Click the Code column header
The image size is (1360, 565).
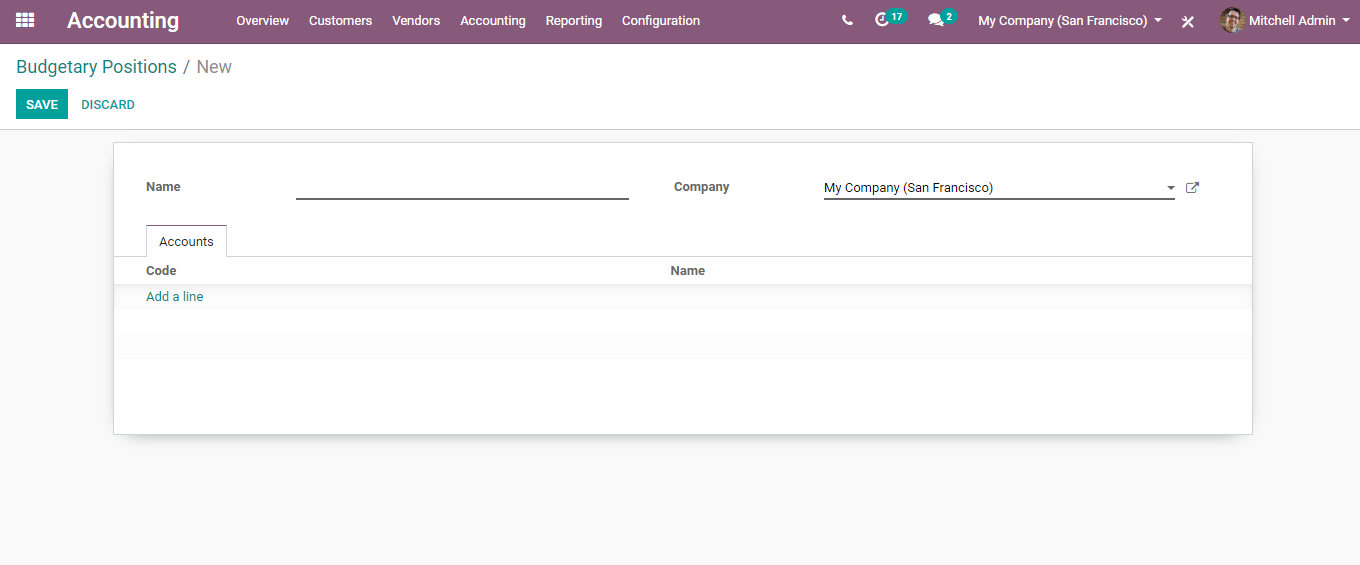[161, 270]
